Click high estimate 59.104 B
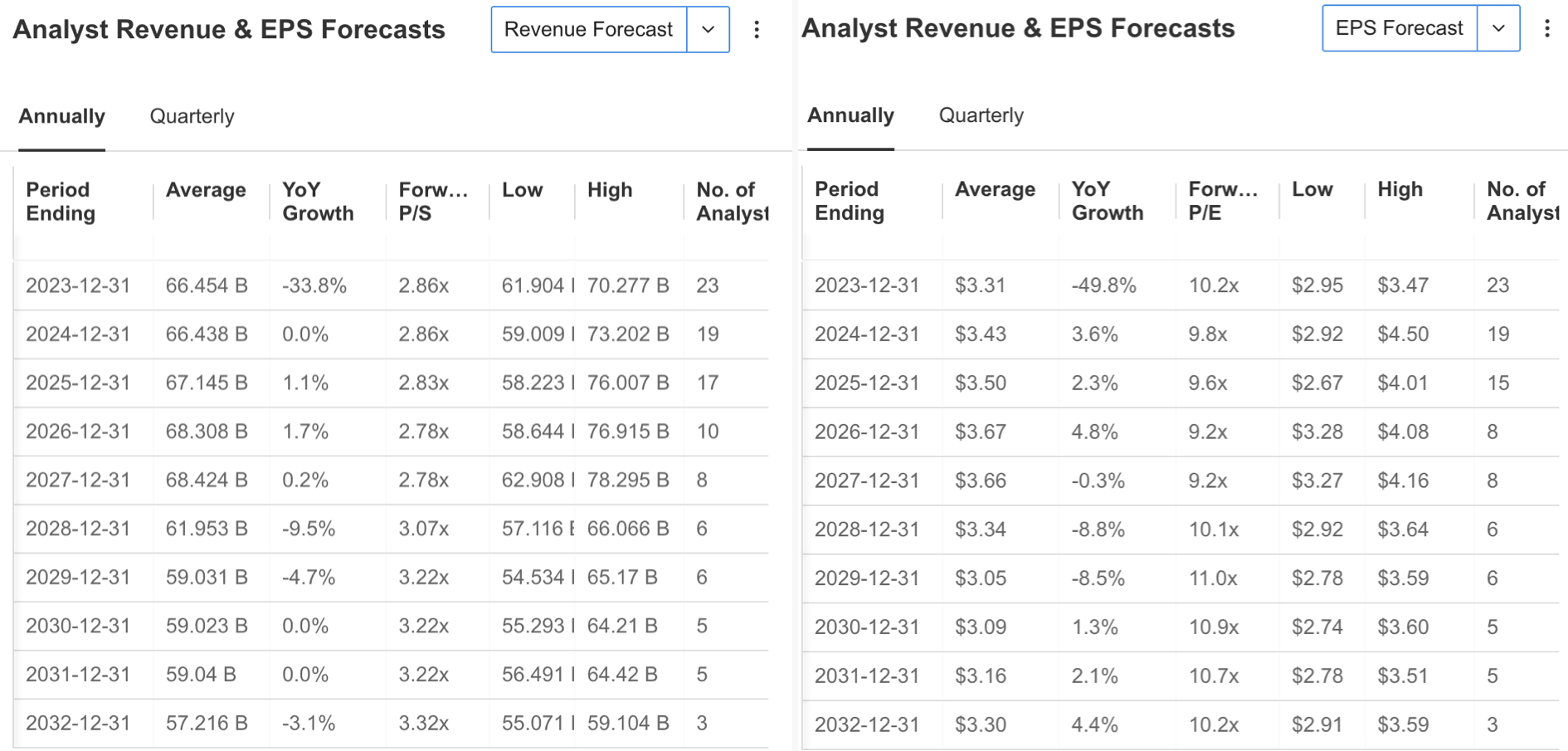The image size is (1568, 751). [x=628, y=723]
